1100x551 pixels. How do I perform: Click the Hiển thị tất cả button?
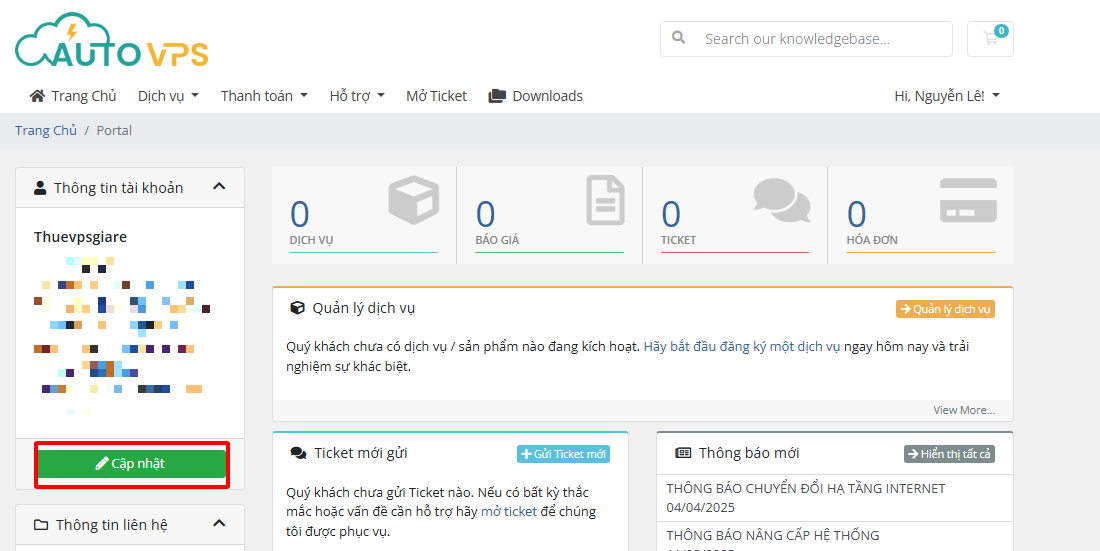click(949, 454)
